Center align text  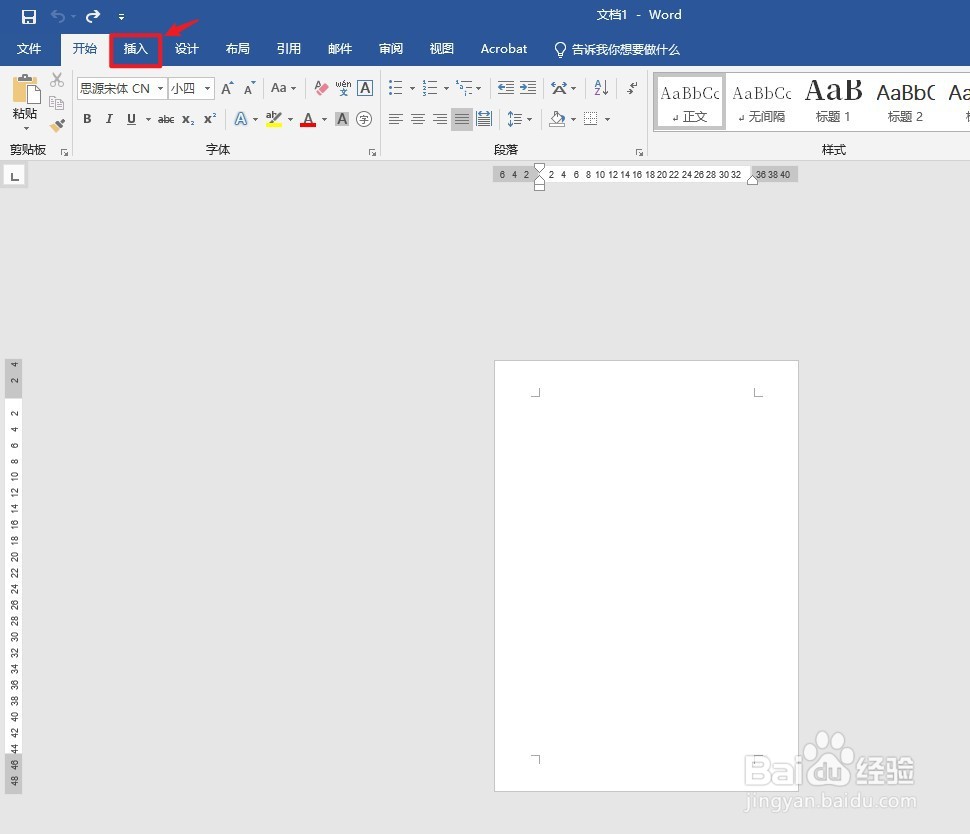(418, 119)
